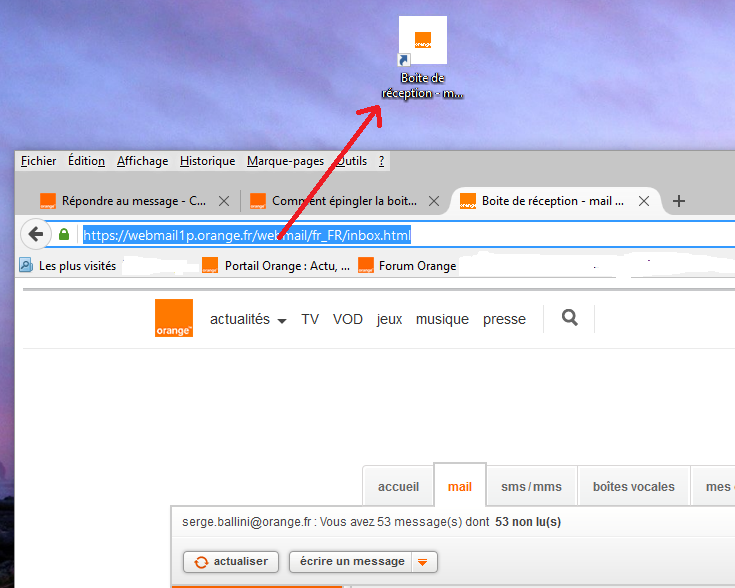Open the Affichage menu
This screenshot has height=588, width=735.
142,161
